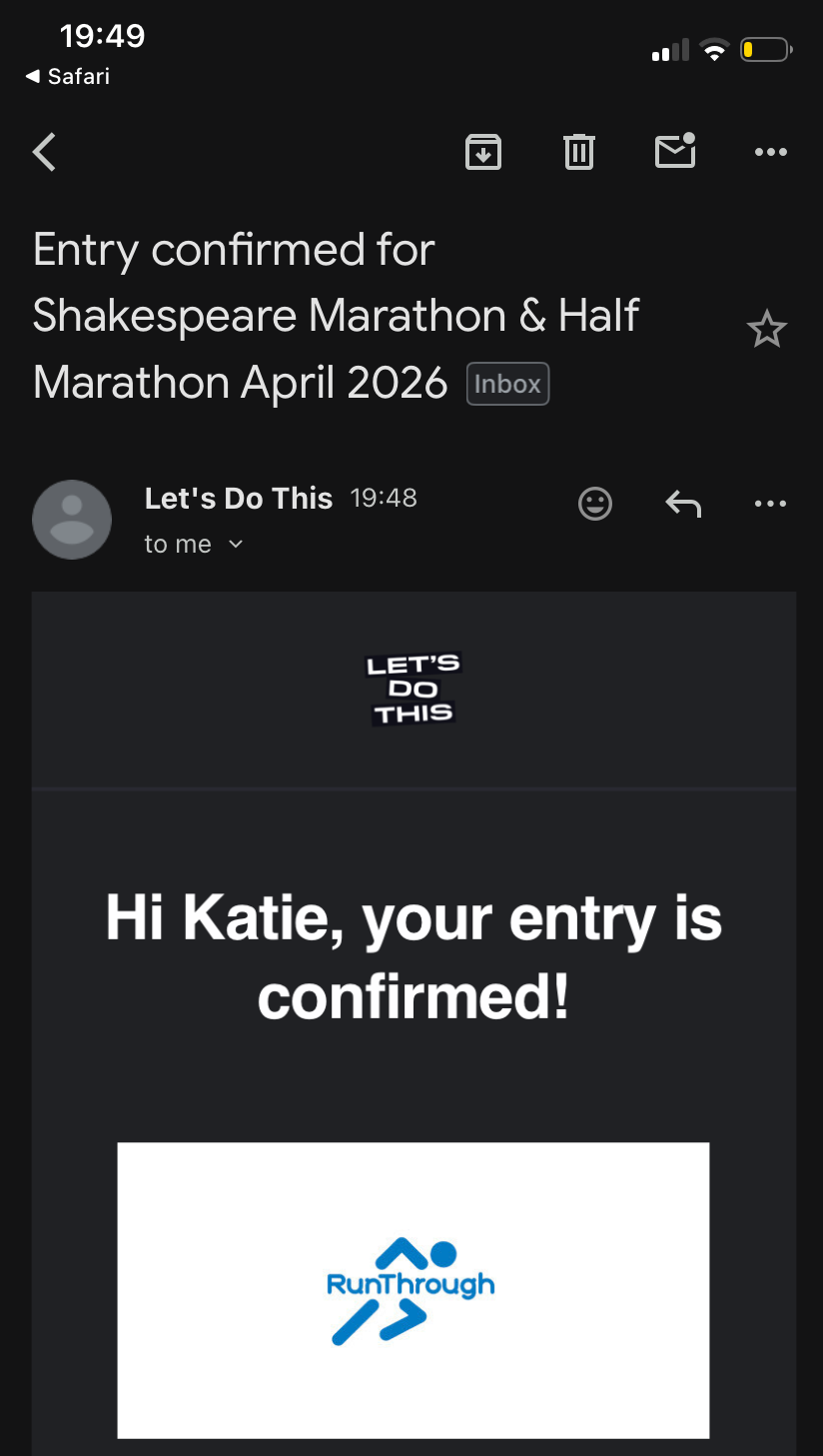Delete the email with trash icon
823x1456 pixels.
pos(579,152)
